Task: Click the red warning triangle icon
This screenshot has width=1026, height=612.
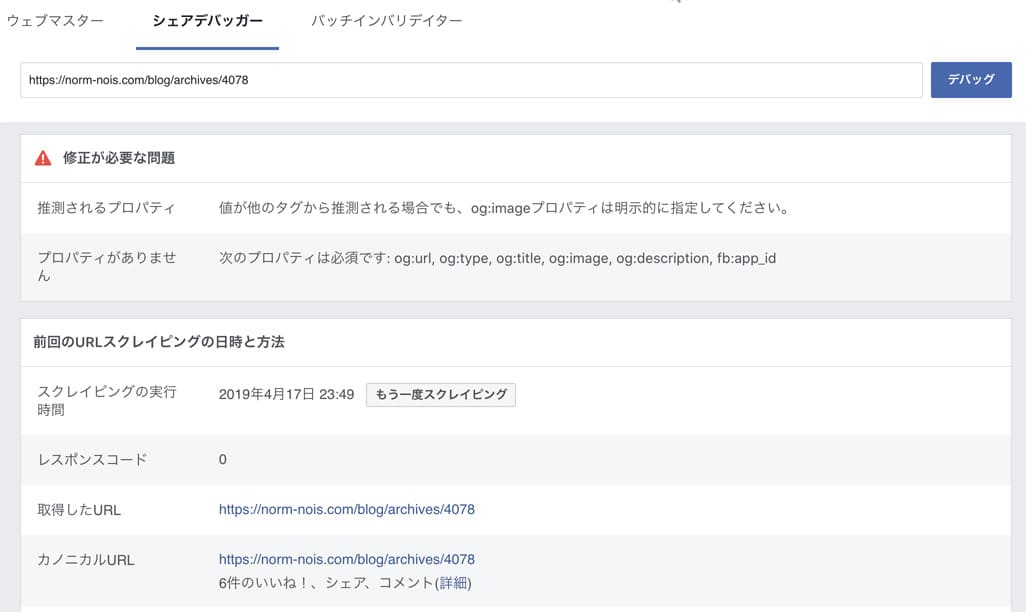Action: (43, 158)
